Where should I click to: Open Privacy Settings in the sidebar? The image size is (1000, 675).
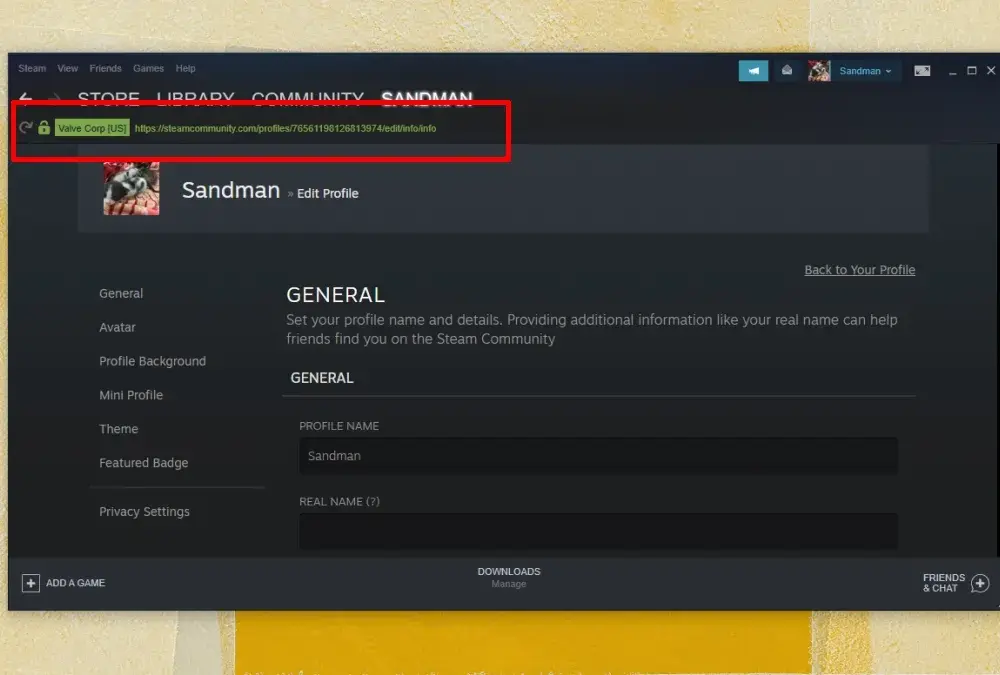[x=144, y=512]
